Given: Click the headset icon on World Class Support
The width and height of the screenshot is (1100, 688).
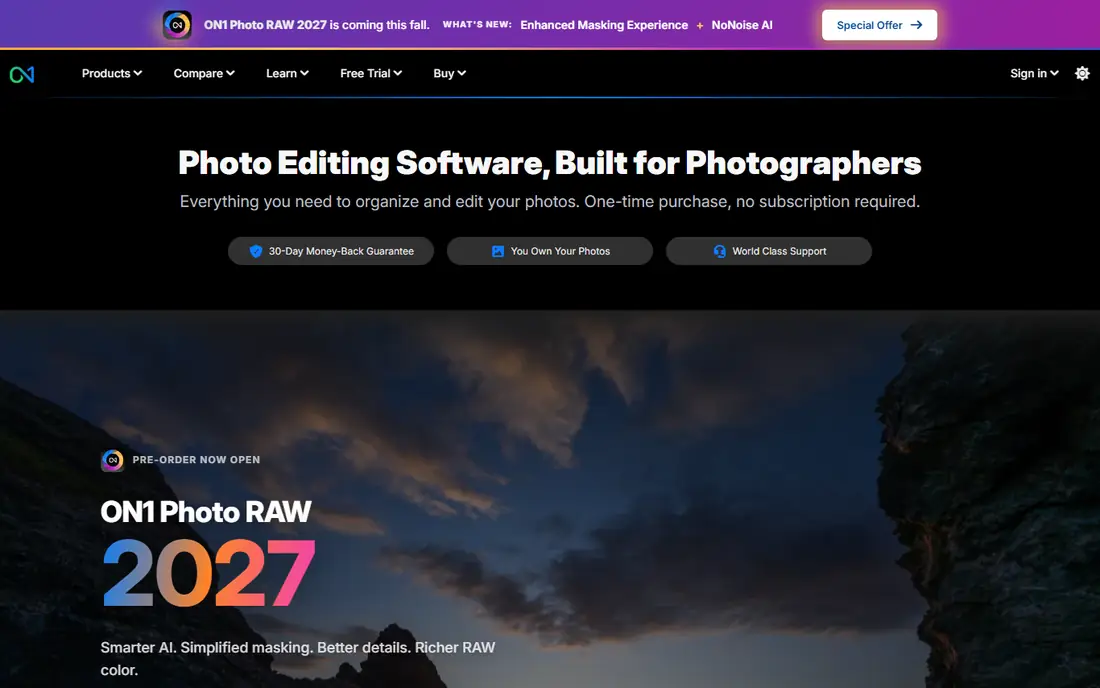Looking at the screenshot, I should pyautogui.click(x=720, y=251).
